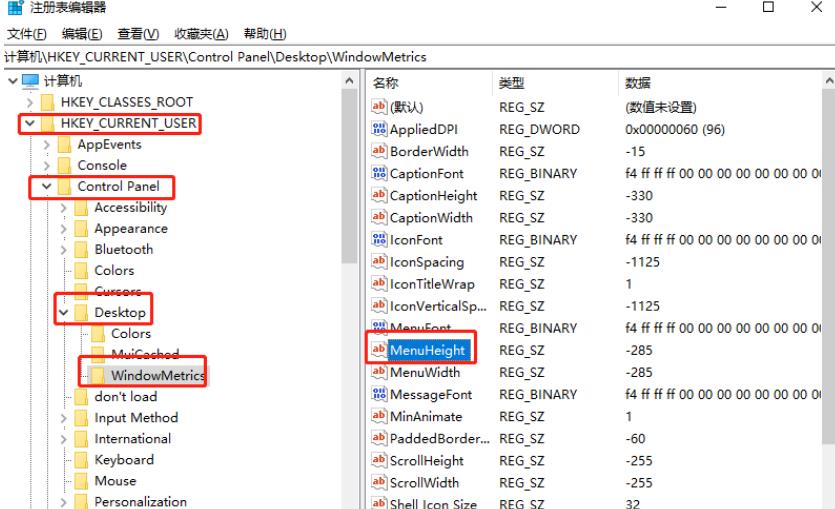Click the folder icon for AppEvents

pyautogui.click(x=66, y=144)
